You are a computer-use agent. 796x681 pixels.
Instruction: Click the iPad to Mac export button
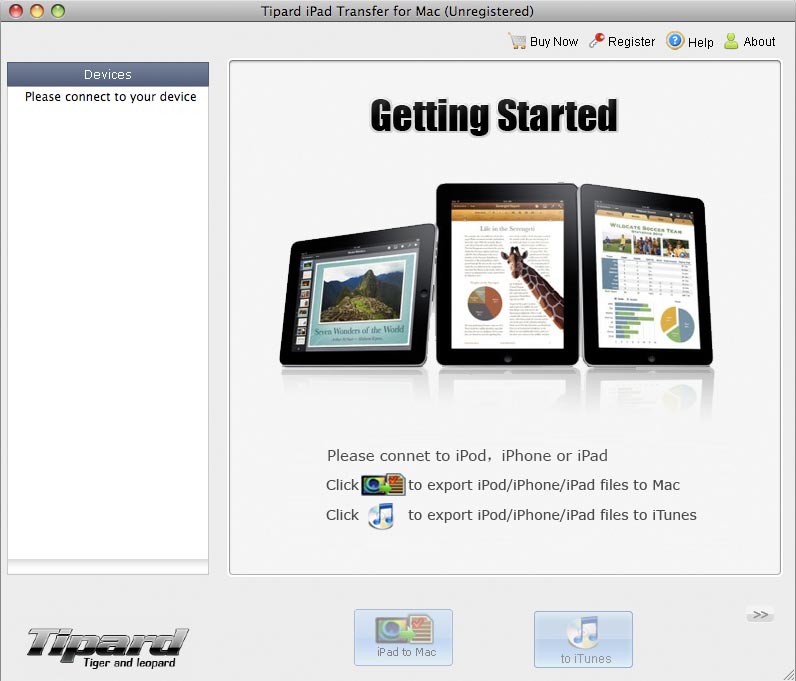click(404, 637)
